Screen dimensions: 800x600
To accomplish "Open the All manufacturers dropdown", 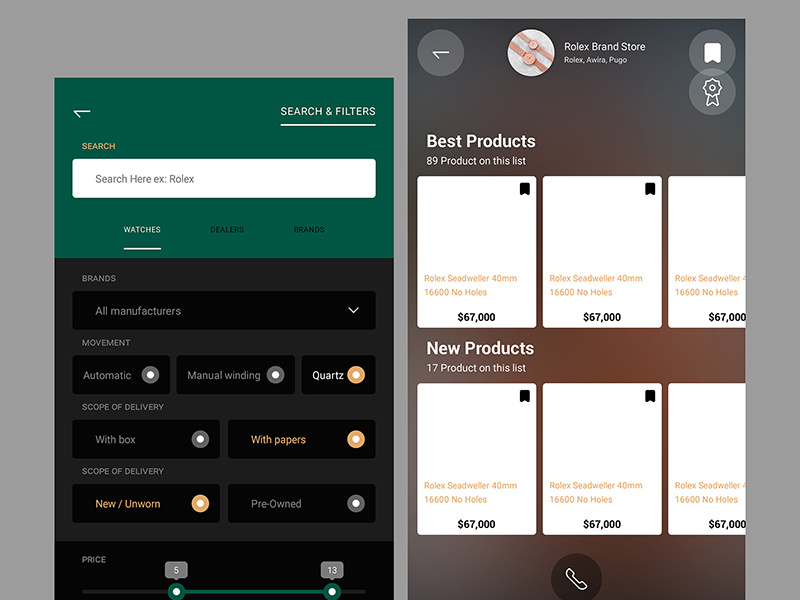I will point(224,311).
